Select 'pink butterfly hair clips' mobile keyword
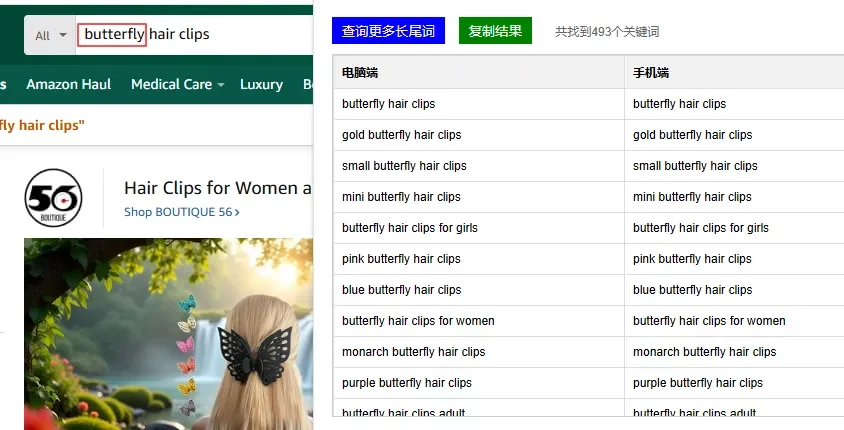This screenshot has height=430, width=844. (692, 259)
